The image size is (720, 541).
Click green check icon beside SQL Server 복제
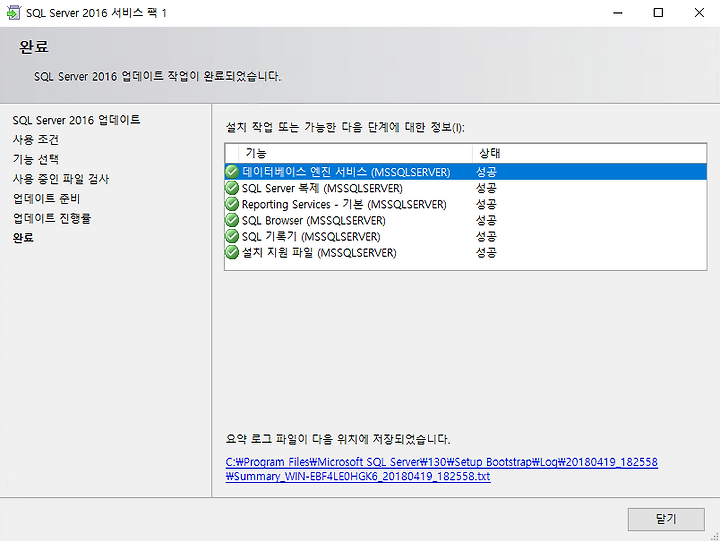point(232,188)
